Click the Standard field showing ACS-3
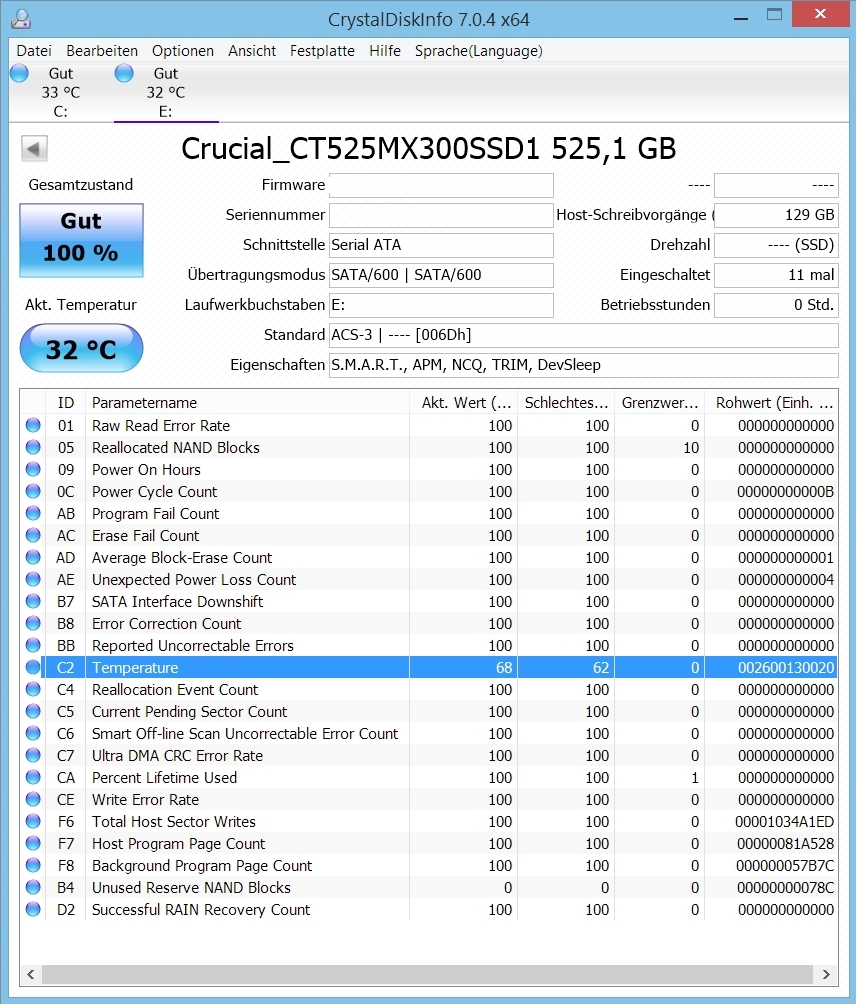Image resolution: width=856 pixels, height=1004 pixels. pyautogui.click(x=583, y=335)
